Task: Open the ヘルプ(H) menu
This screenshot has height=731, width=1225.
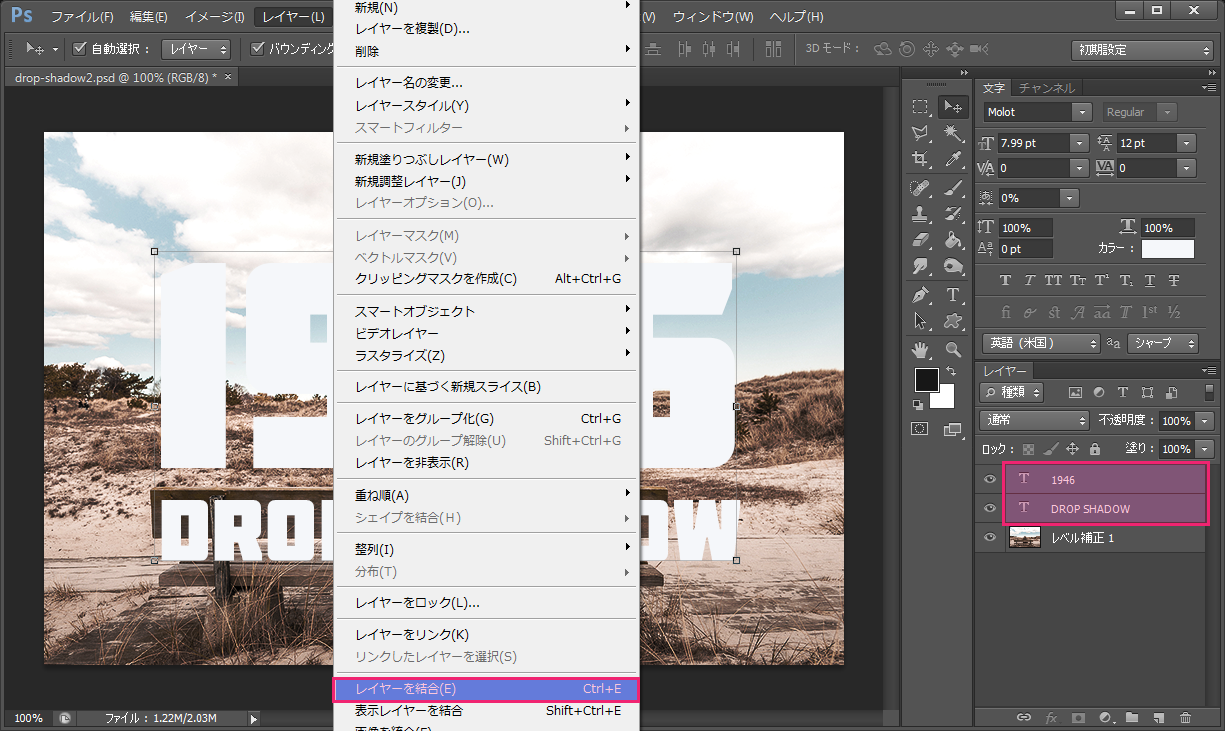Action: (x=796, y=17)
